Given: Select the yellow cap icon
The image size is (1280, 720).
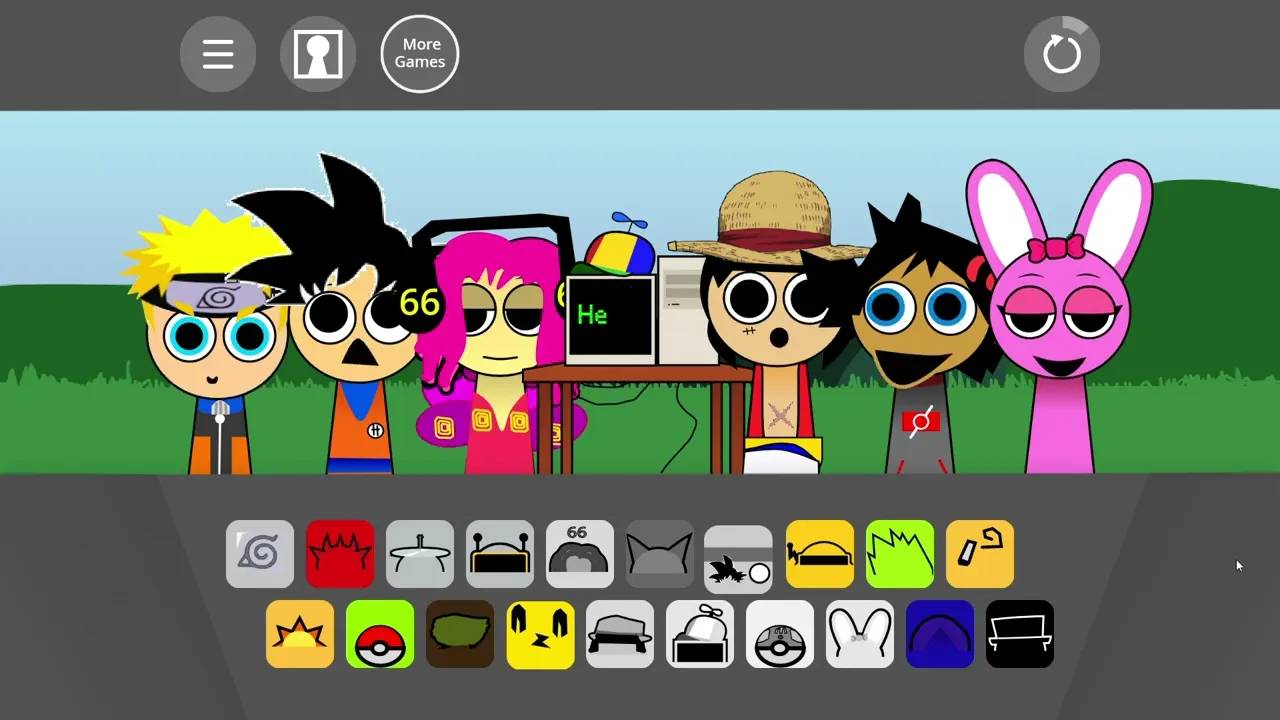Looking at the screenshot, I should click(x=820, y=554).
